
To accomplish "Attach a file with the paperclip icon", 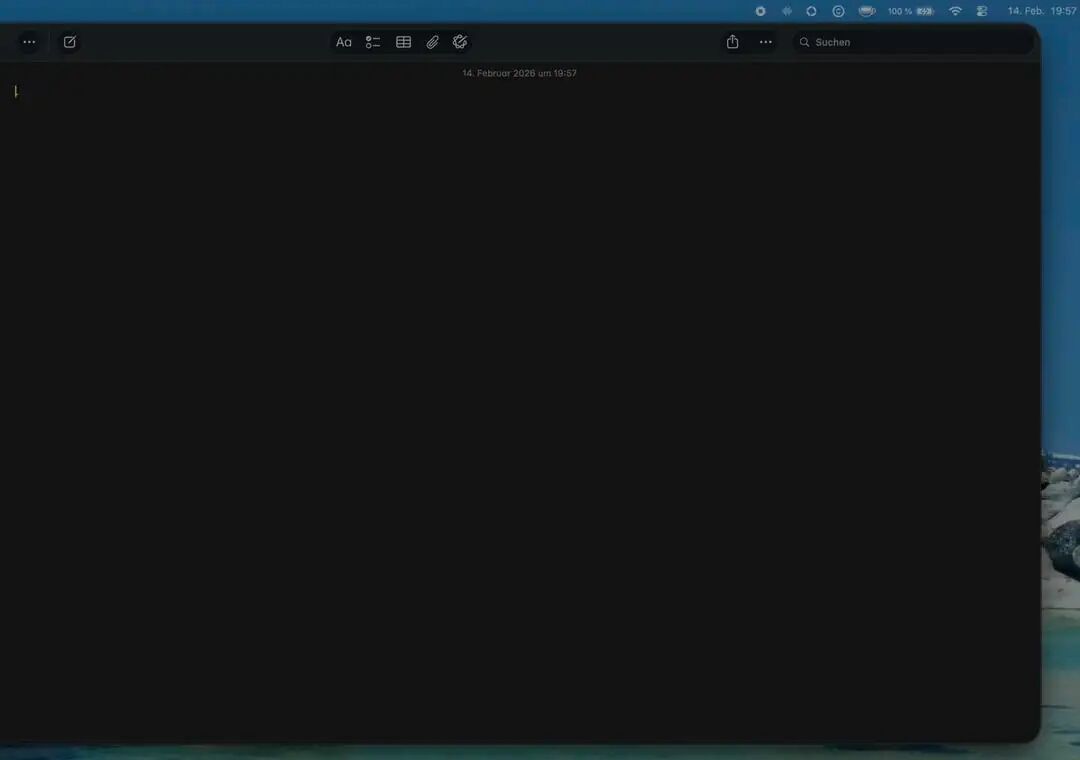I will [x=432, y=42].
